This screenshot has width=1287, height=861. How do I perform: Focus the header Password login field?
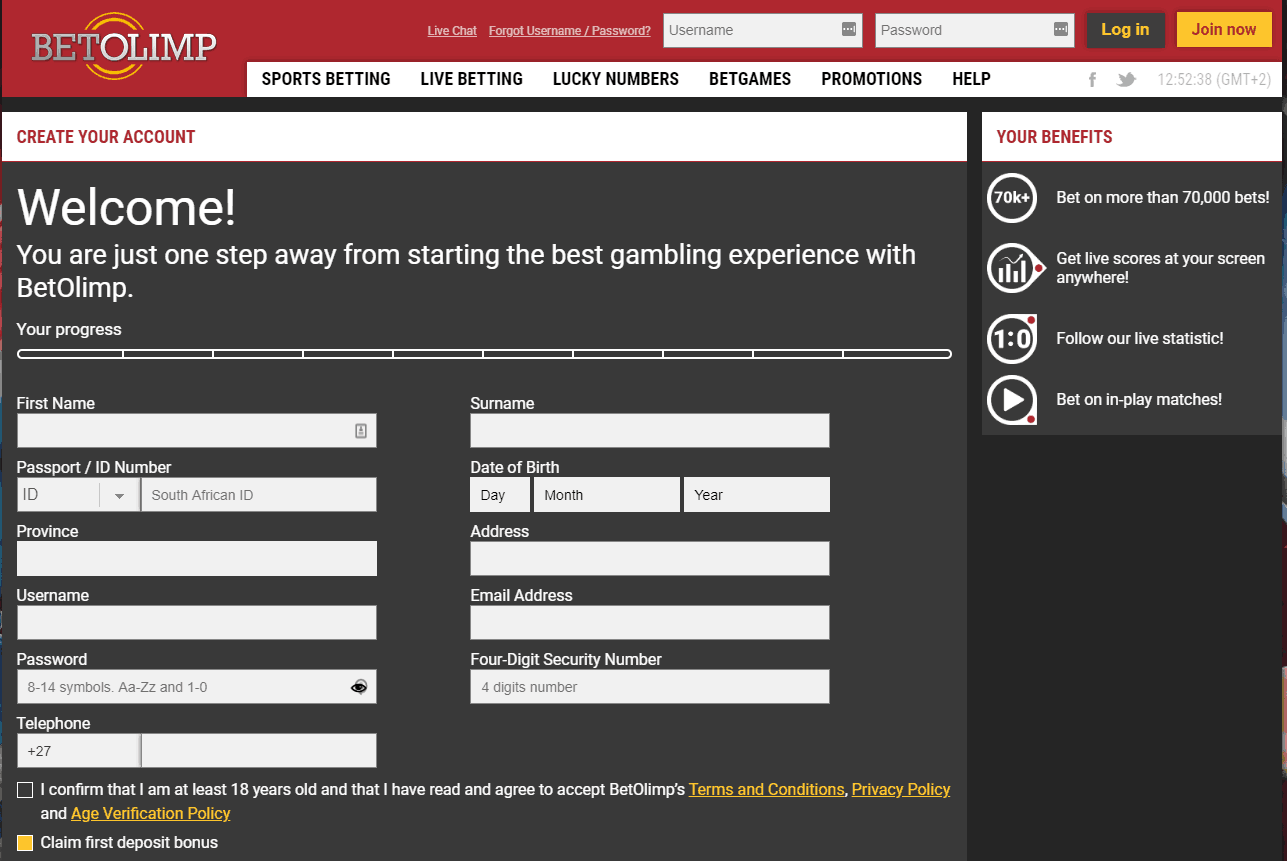click(x=975, y=30)
